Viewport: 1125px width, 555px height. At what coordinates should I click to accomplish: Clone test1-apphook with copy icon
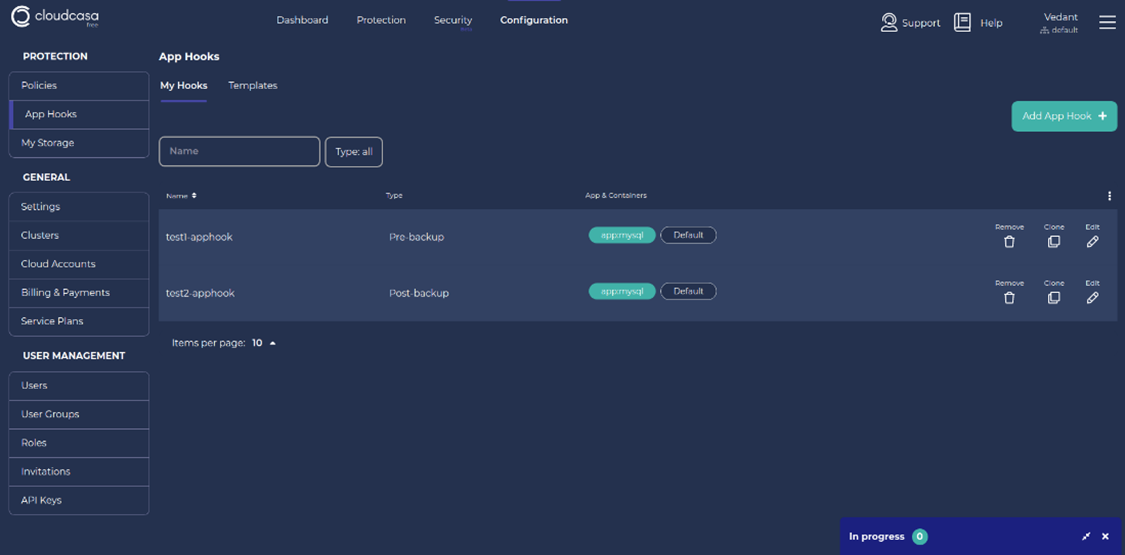pos(1054,242)
